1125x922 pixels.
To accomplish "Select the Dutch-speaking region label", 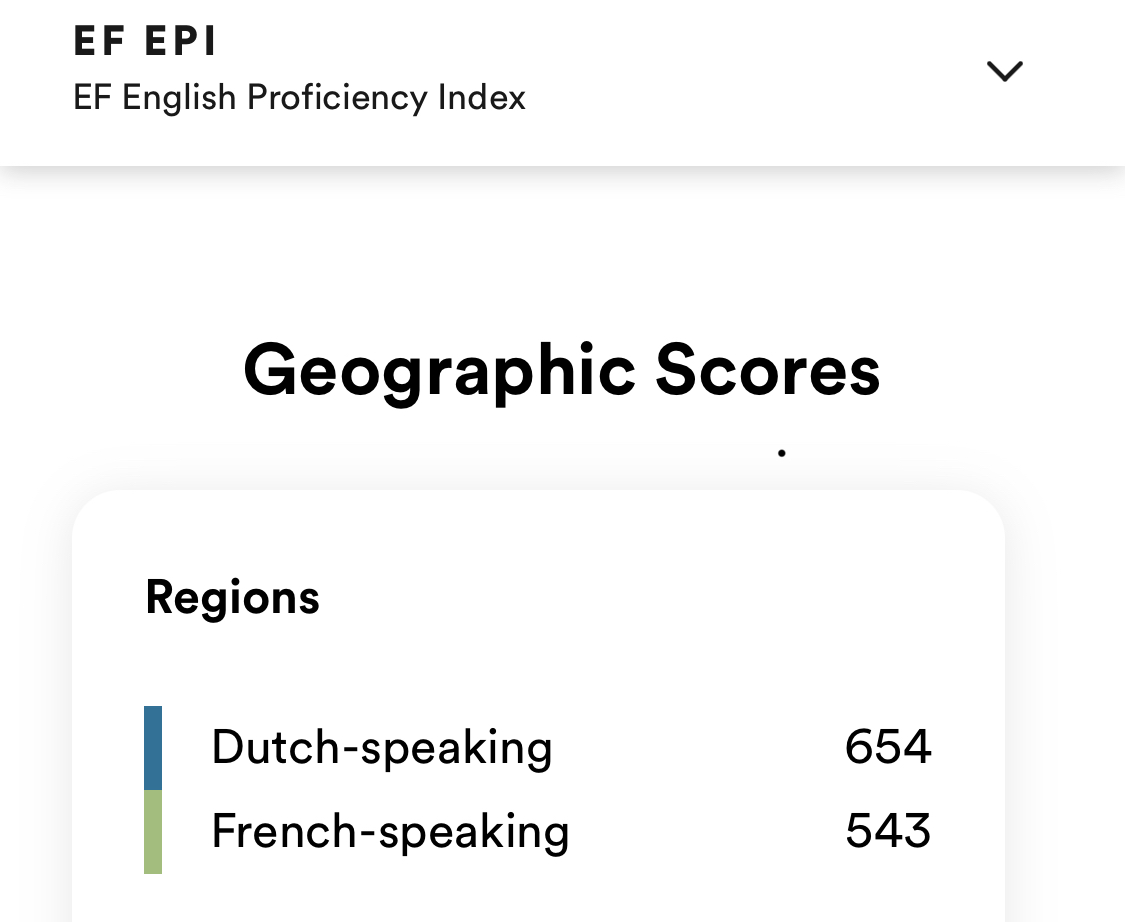I will tap(381, 748).
